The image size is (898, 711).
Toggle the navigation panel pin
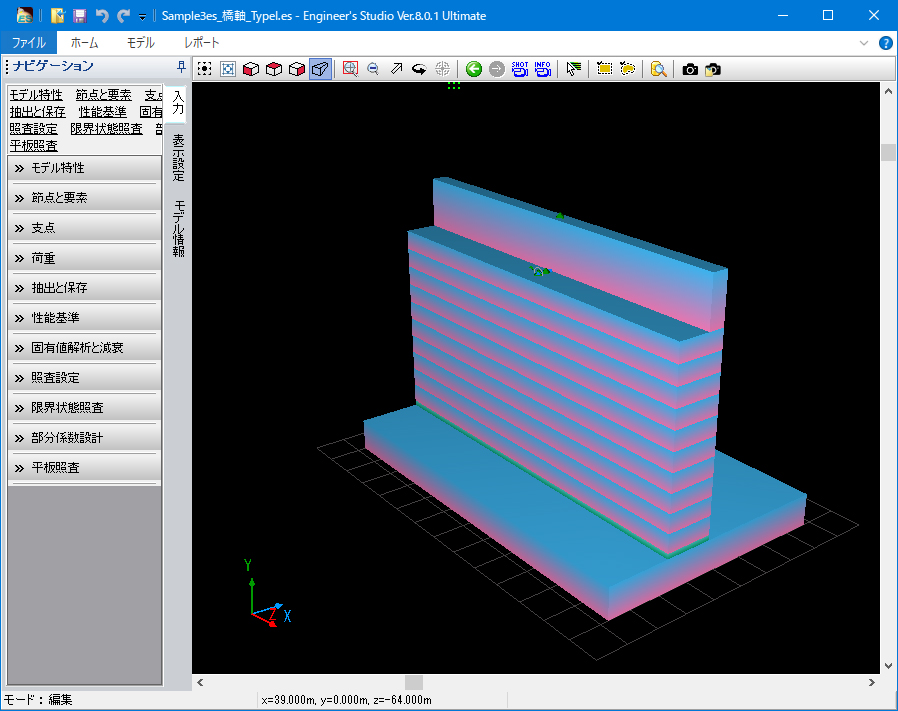coord(180,67)
